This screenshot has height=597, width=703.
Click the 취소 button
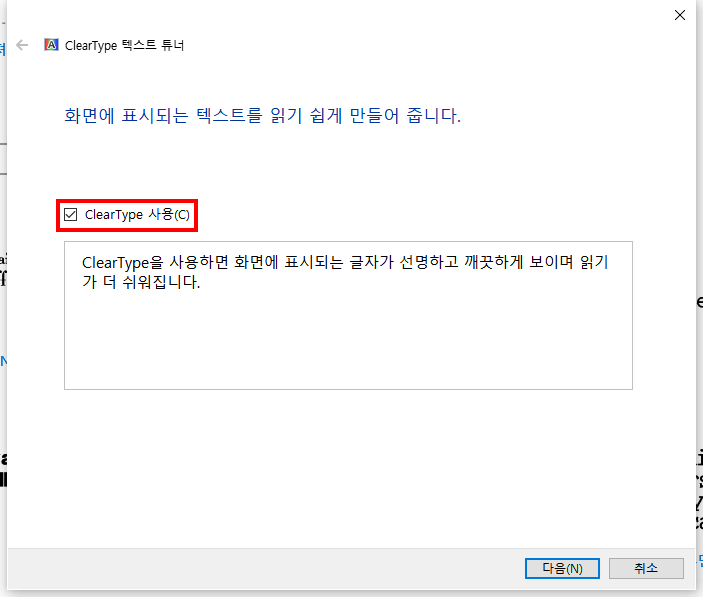coord(646,568)
